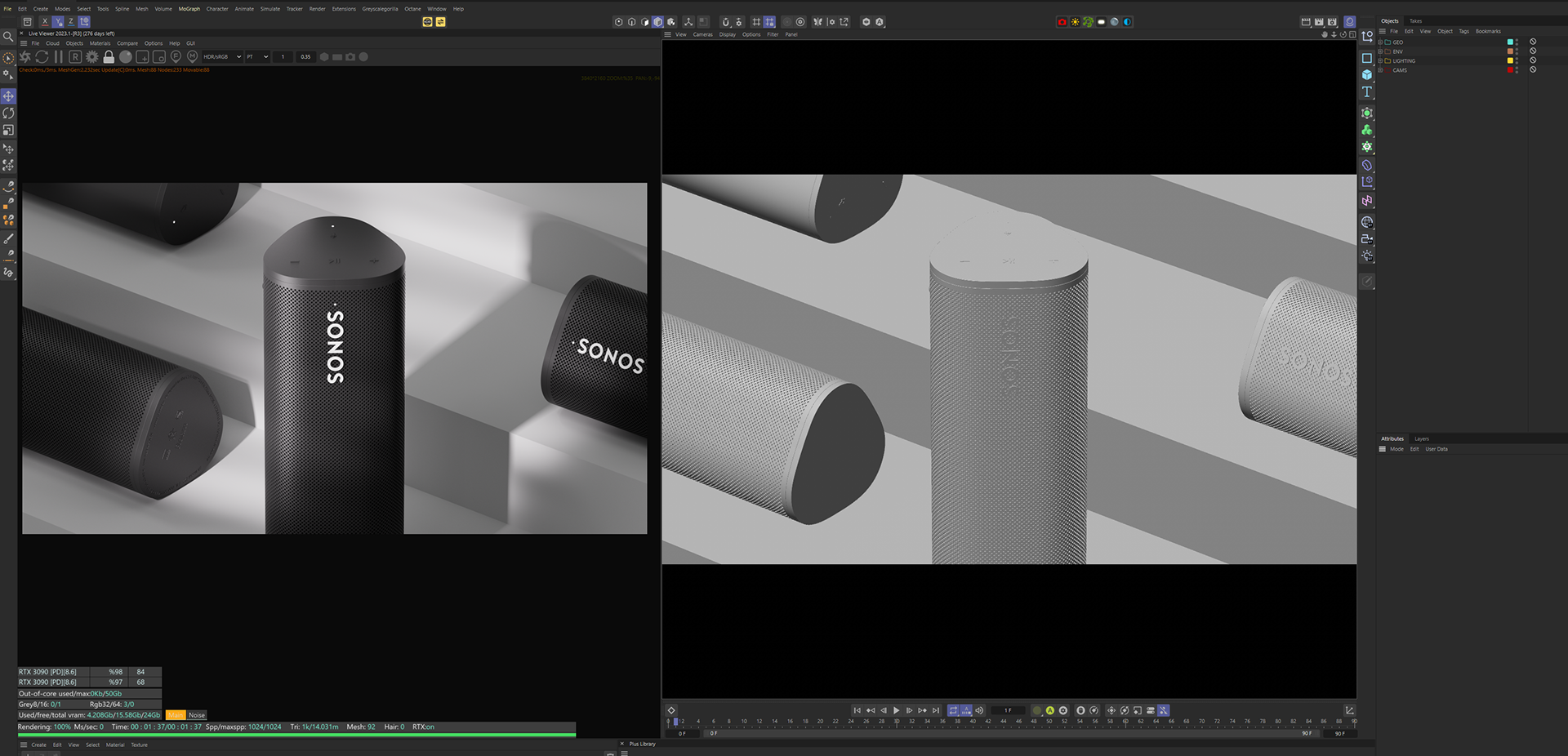This screenshot has width=1568, height=756.
Task: Pause the Octane Live Viewer render
Action: pos(58,57)
